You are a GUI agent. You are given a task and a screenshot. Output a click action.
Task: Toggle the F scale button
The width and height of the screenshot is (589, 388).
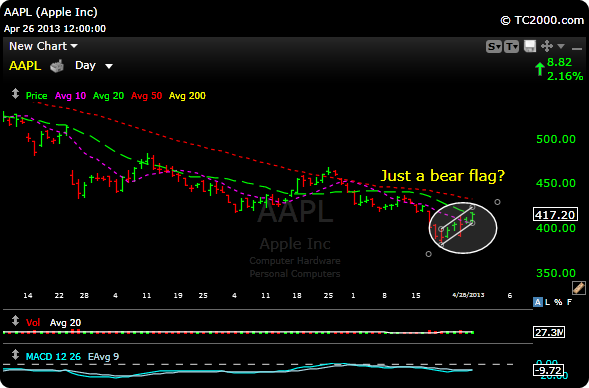point(569,302)
